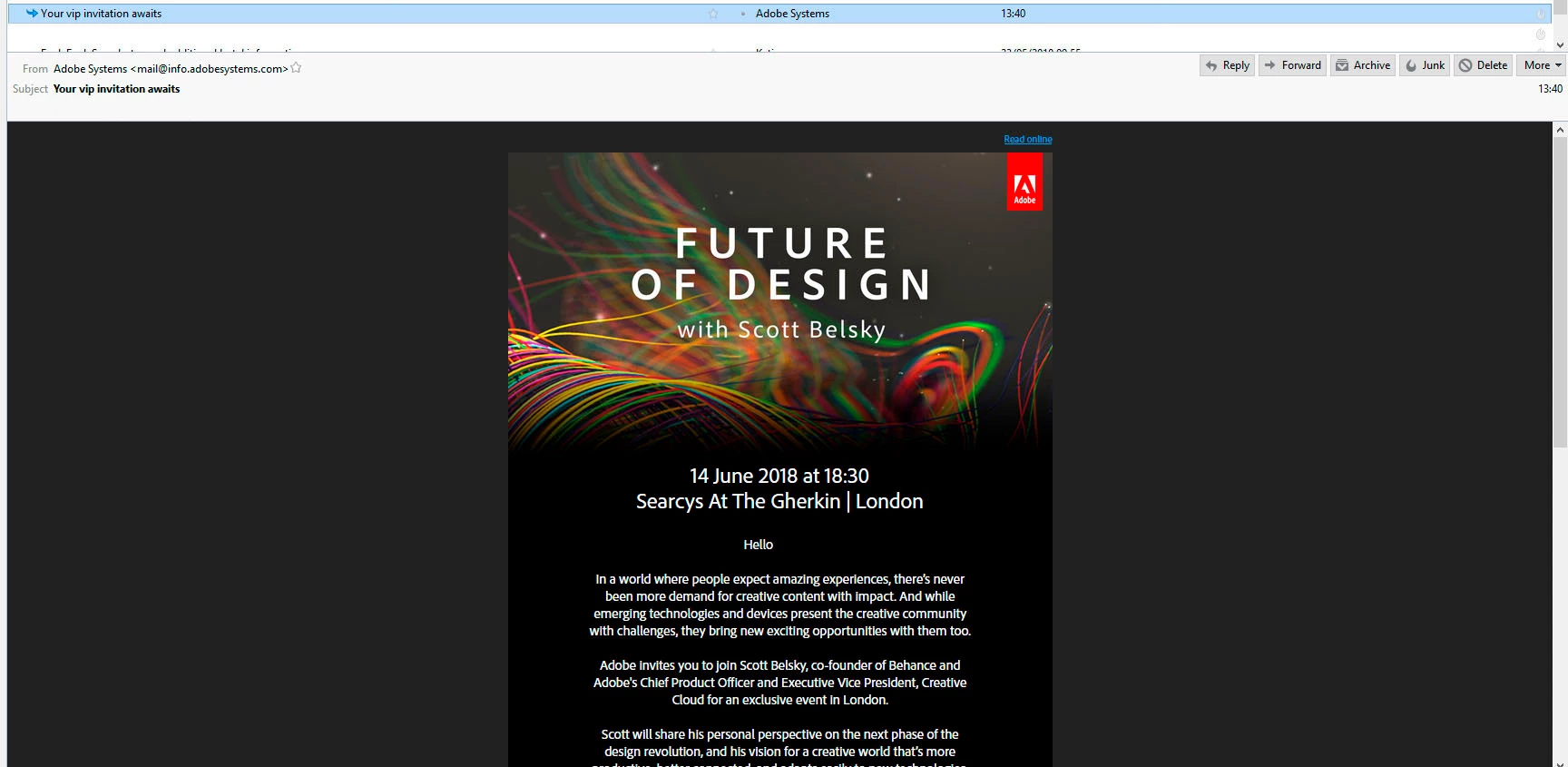
Task: Reply to the Adobe Systems email
Action: point(1227,65)
